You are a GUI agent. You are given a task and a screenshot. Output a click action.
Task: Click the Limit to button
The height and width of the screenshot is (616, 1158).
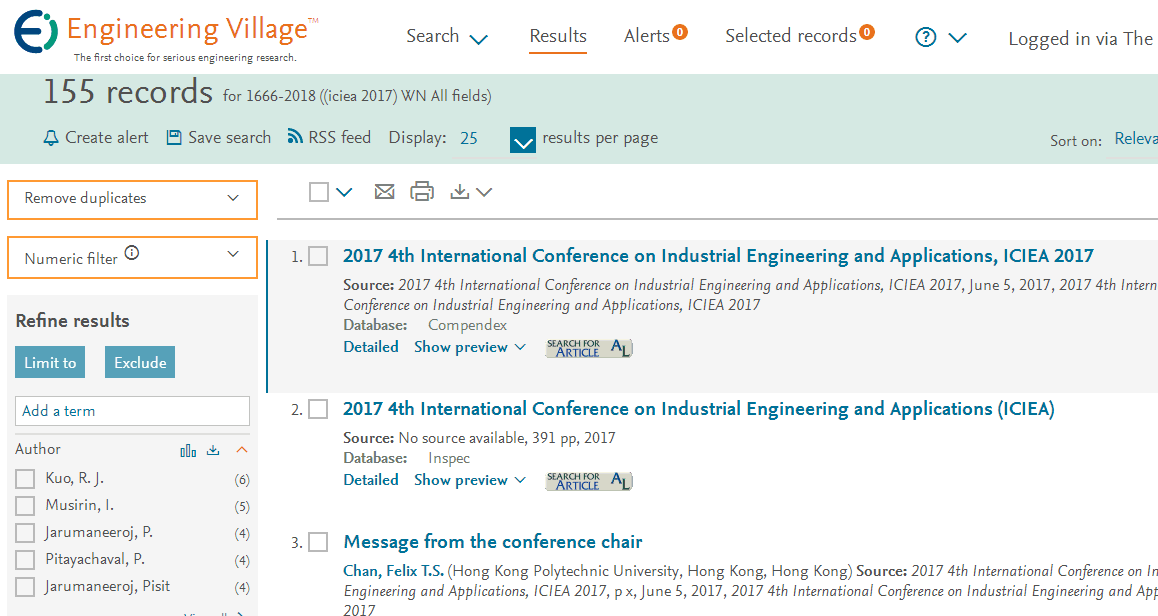pyautogui.click(x=50, y=363)
